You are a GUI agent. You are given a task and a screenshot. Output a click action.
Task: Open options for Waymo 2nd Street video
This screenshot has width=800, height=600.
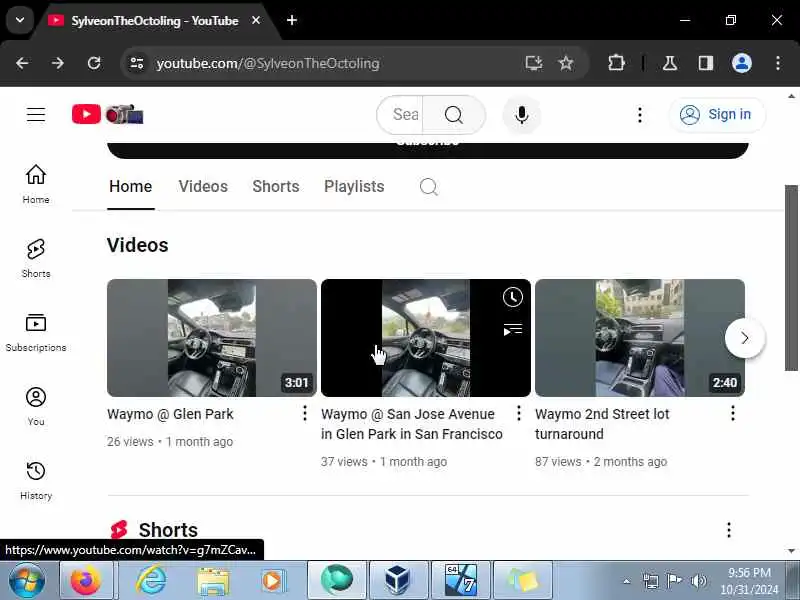coord(733,413)
